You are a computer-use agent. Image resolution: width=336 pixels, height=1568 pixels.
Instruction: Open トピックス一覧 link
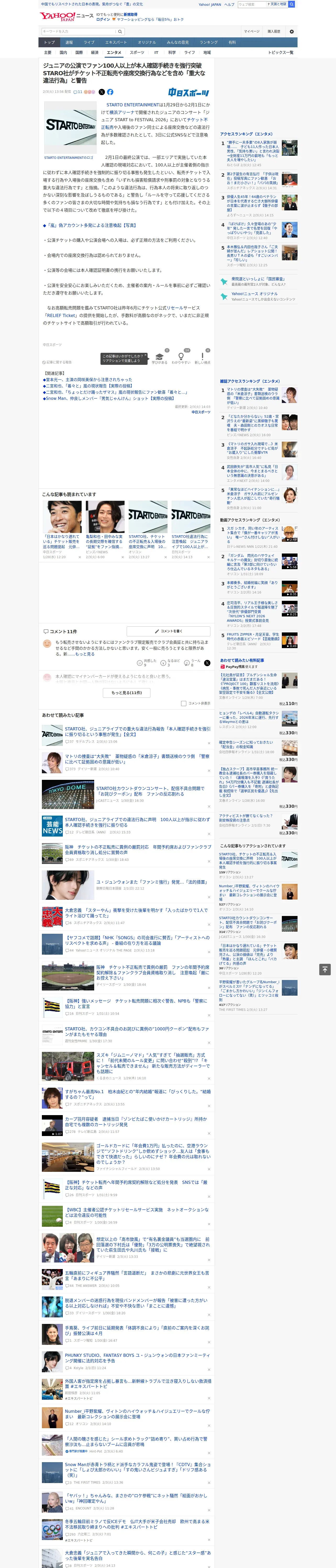click(x=281, y=52)
